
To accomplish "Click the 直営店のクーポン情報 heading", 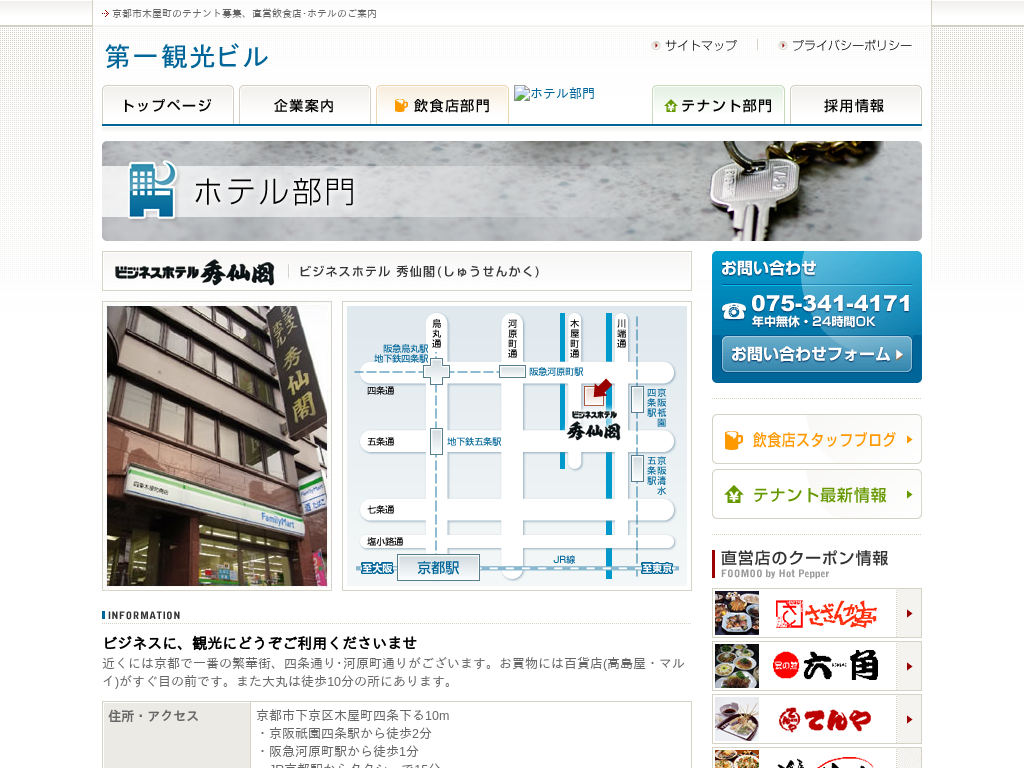I will pos(804,558).
